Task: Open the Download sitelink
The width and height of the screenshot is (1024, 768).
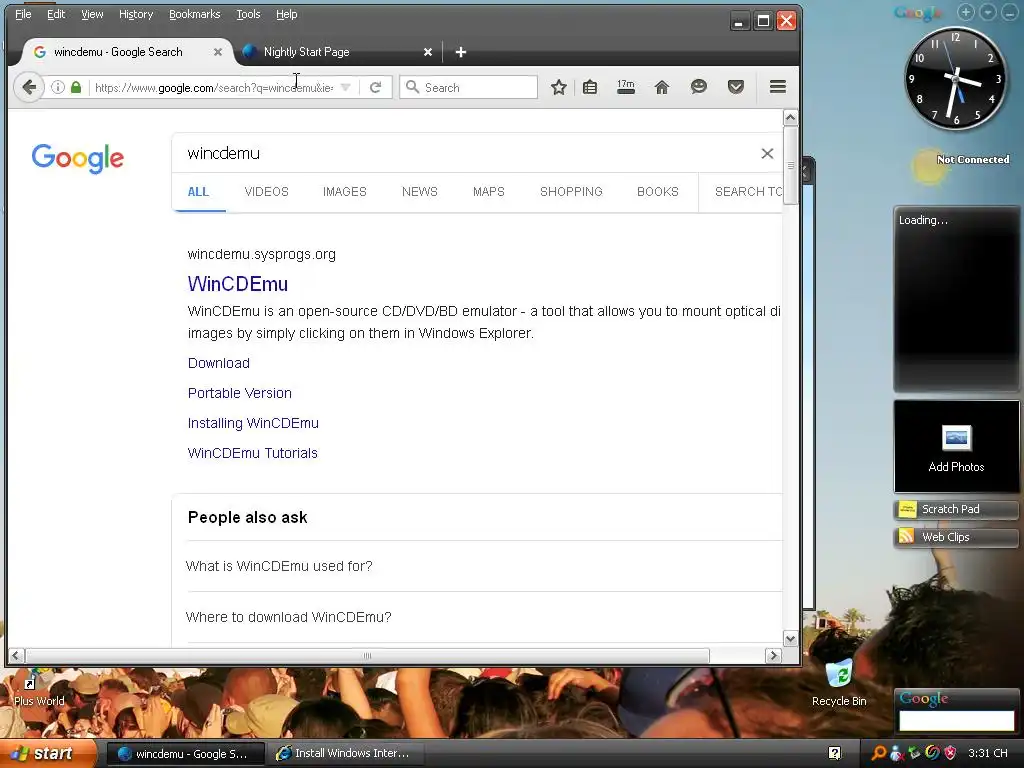Action: pos(219,363)
